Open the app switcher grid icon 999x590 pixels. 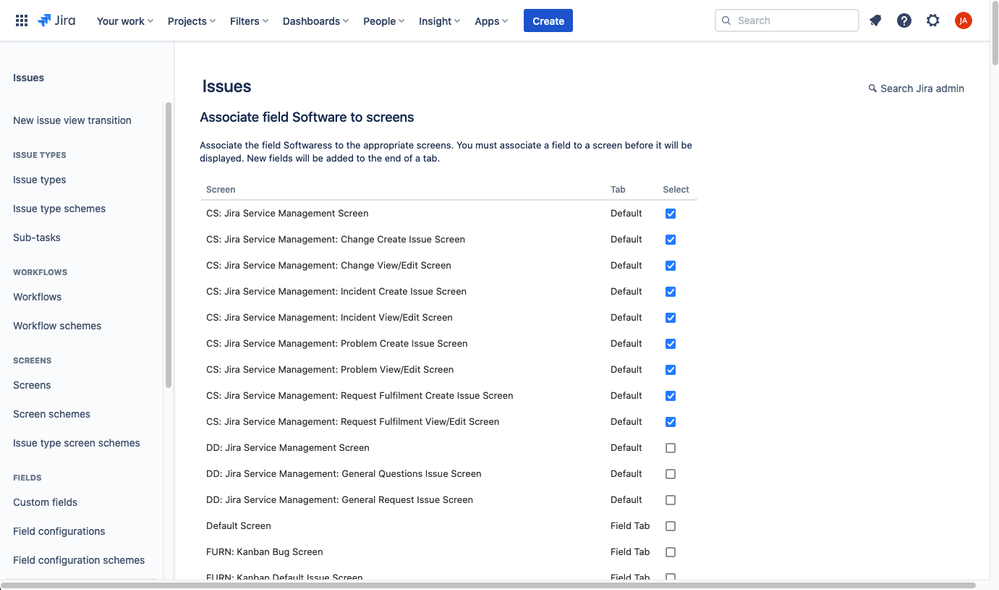tap(22, 20)
